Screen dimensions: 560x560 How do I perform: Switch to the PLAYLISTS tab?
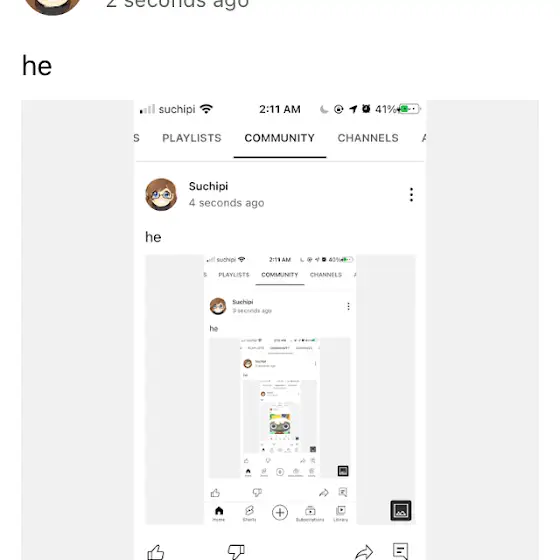tap(192, 138)
